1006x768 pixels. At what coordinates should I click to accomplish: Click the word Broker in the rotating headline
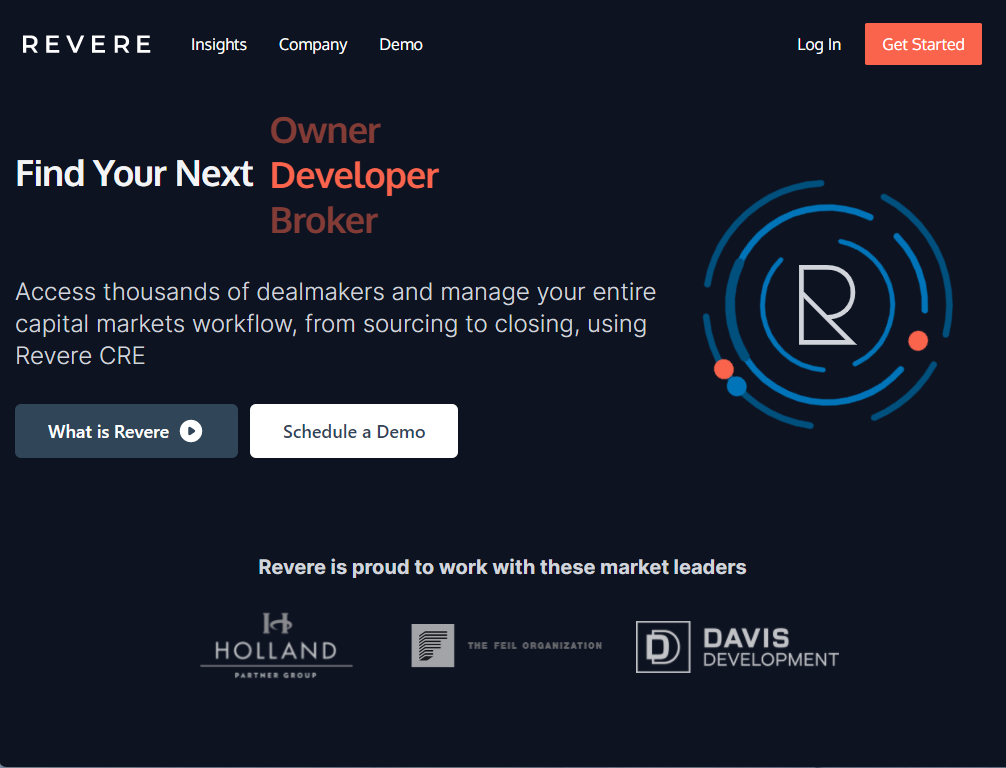click(324, 220)
